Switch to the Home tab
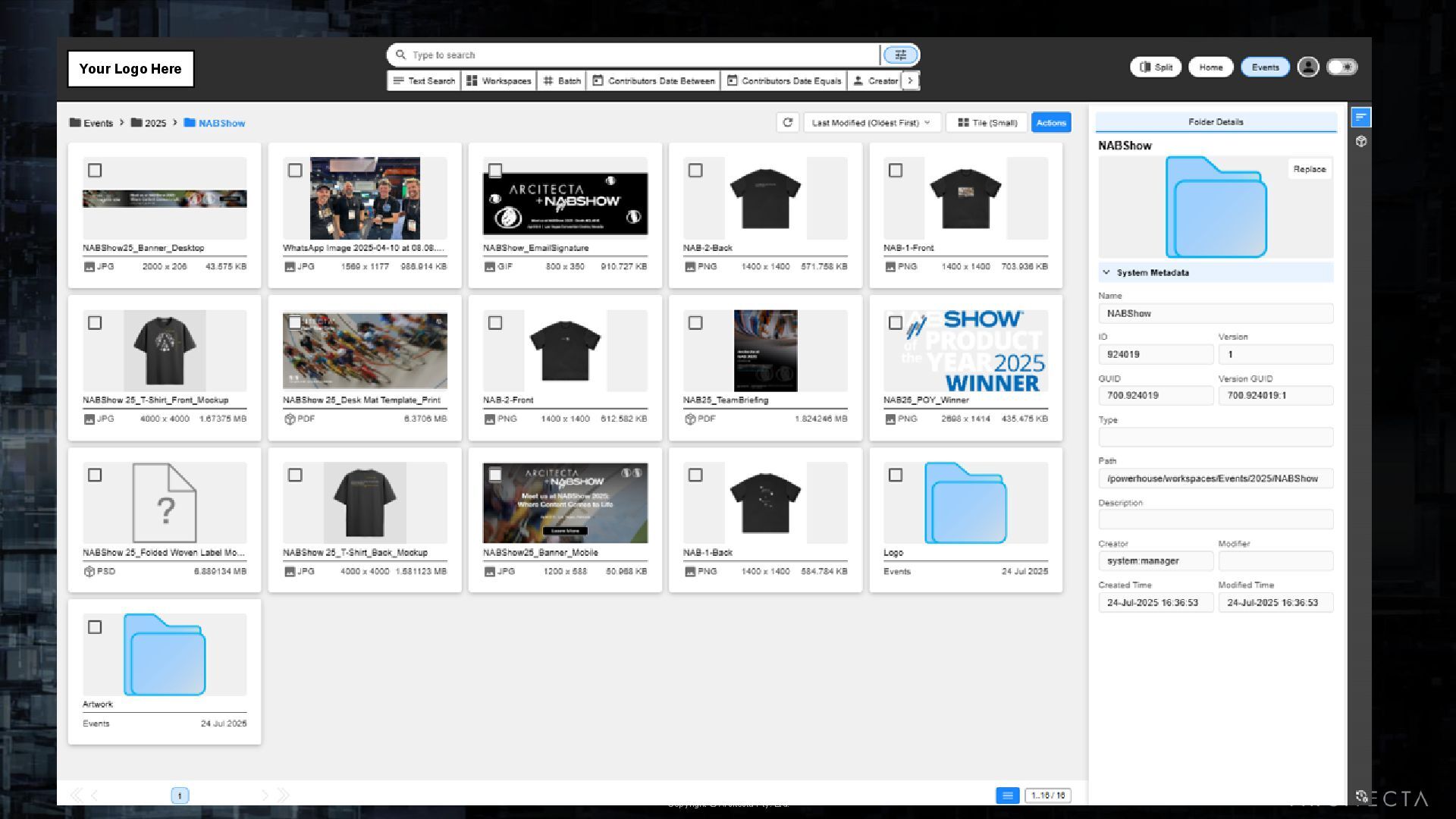This screenshot has width=1456, height=819. tap(1210, 67)
